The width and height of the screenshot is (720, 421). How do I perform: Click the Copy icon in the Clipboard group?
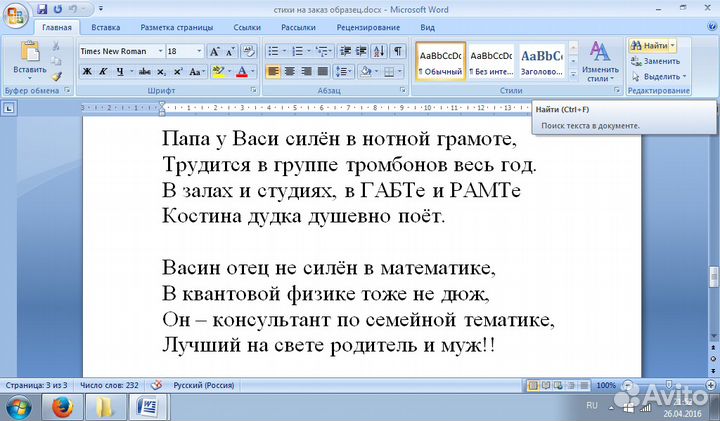[x=56, y=61]
